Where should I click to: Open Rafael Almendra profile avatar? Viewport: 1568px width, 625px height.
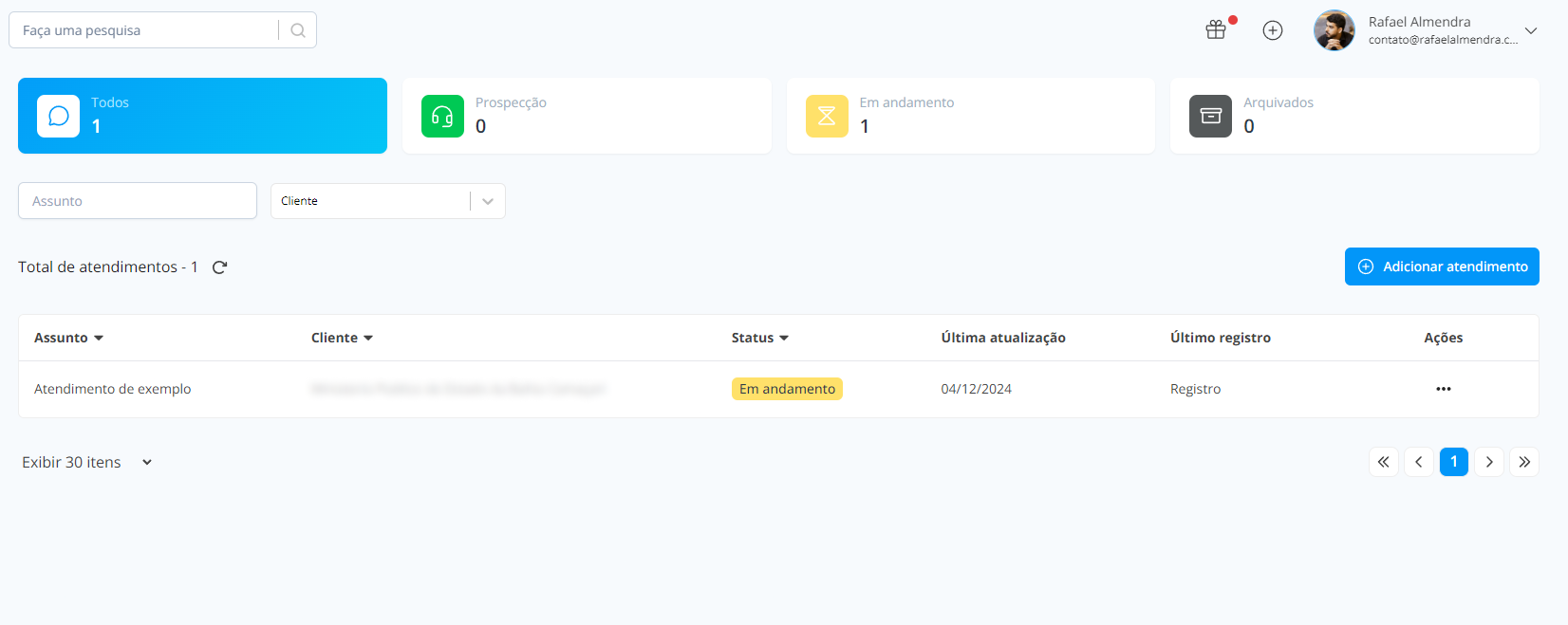pyautogui.click(x=1334, y=30)
